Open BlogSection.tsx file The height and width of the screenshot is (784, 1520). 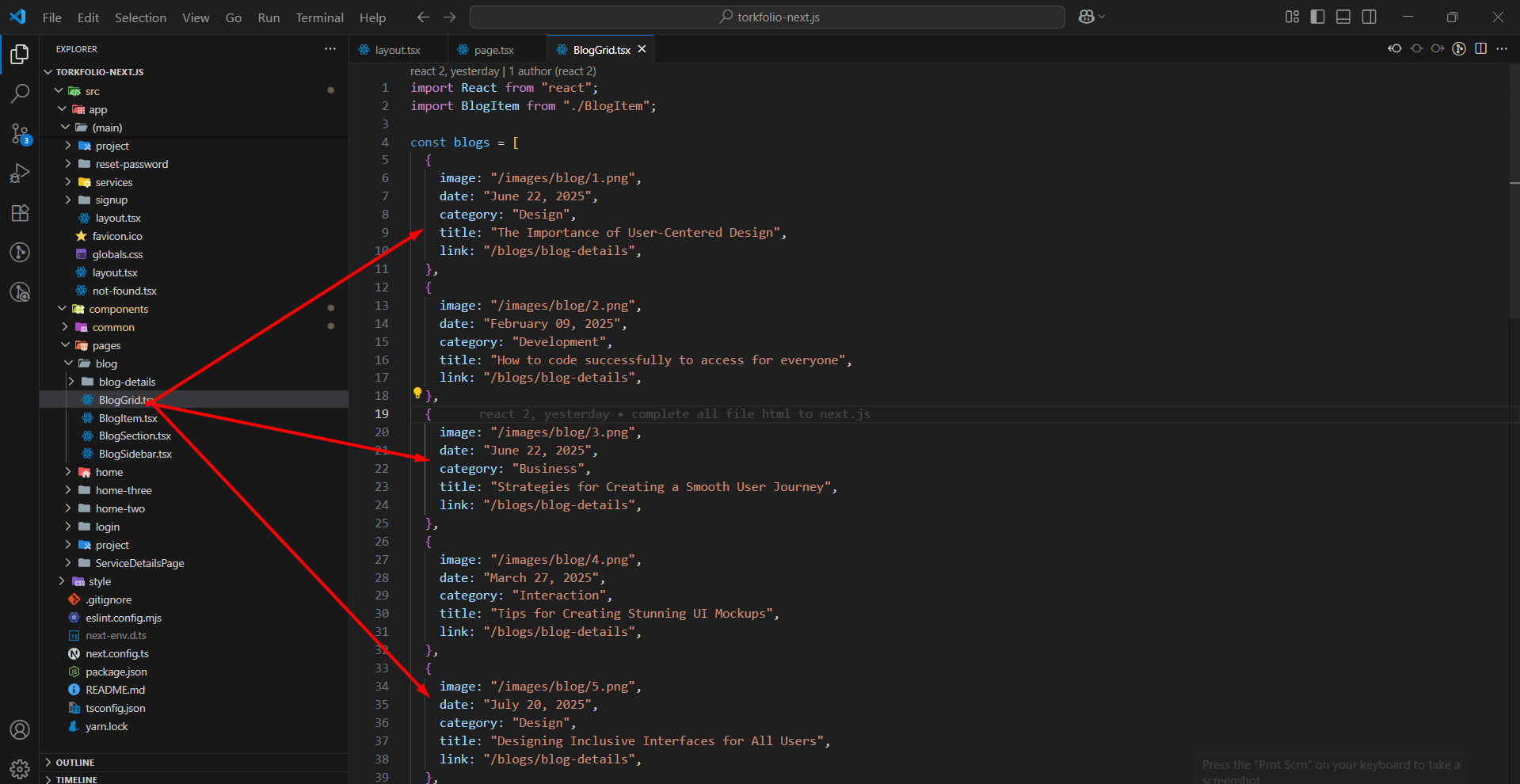coord(194,436)
